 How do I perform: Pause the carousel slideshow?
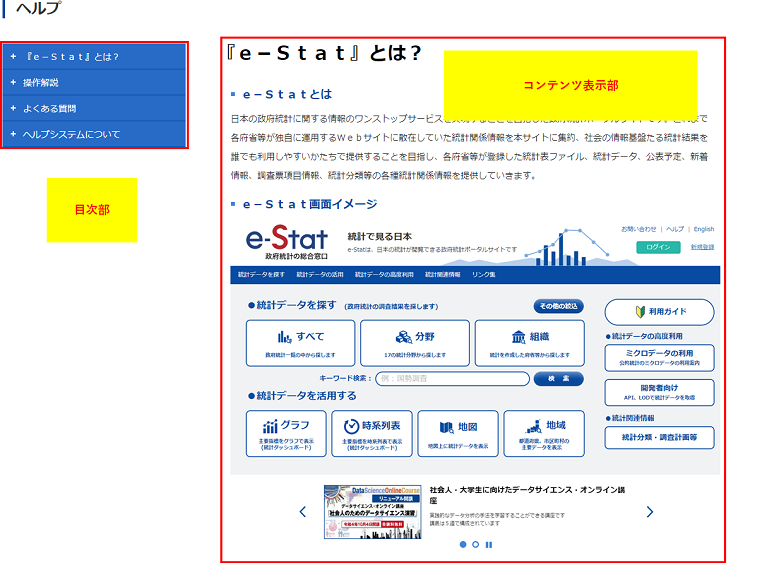489,545
